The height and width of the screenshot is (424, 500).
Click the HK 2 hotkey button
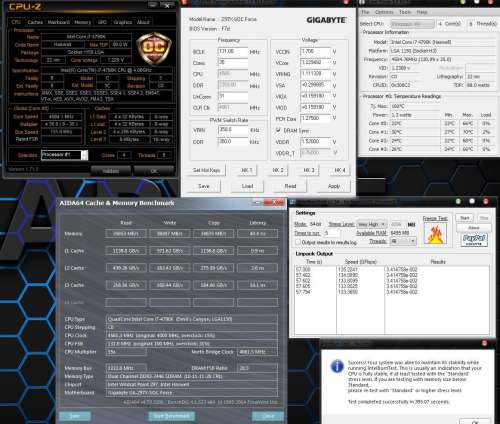coord(278,170)
